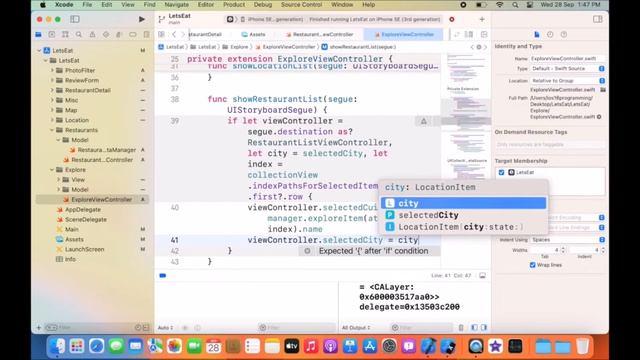Increase indent Tab width stepper

563,248
